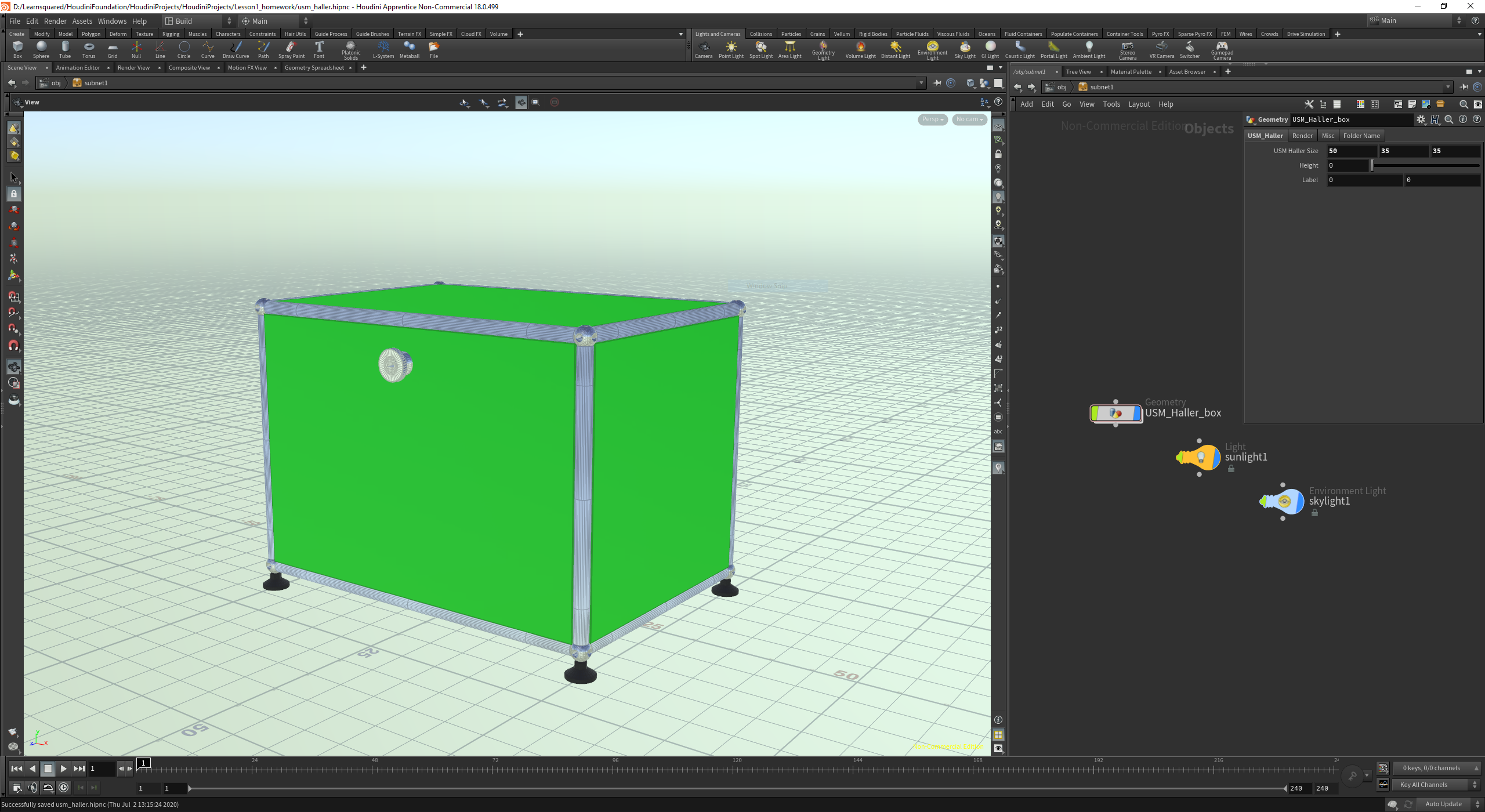Select the sunlight1 light node
The height and width of the screenshot is (812, 1485).
click(1200, 458)
